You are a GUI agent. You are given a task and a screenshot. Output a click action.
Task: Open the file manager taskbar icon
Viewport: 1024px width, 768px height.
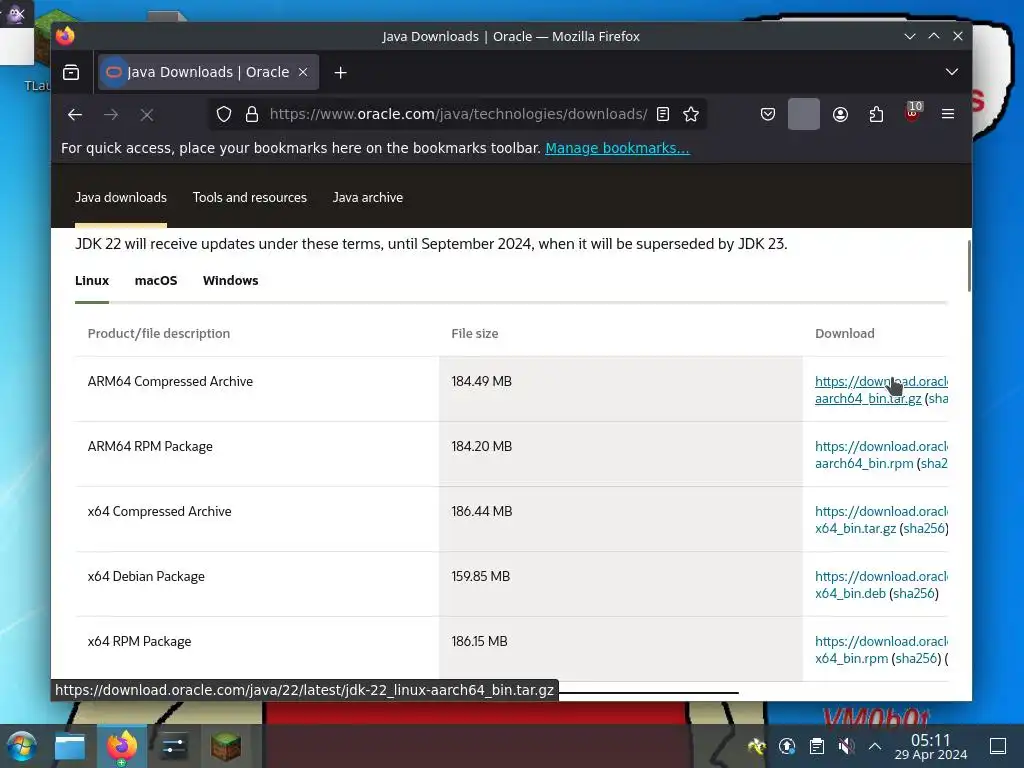pyautogui.click(x=70, y=746)
